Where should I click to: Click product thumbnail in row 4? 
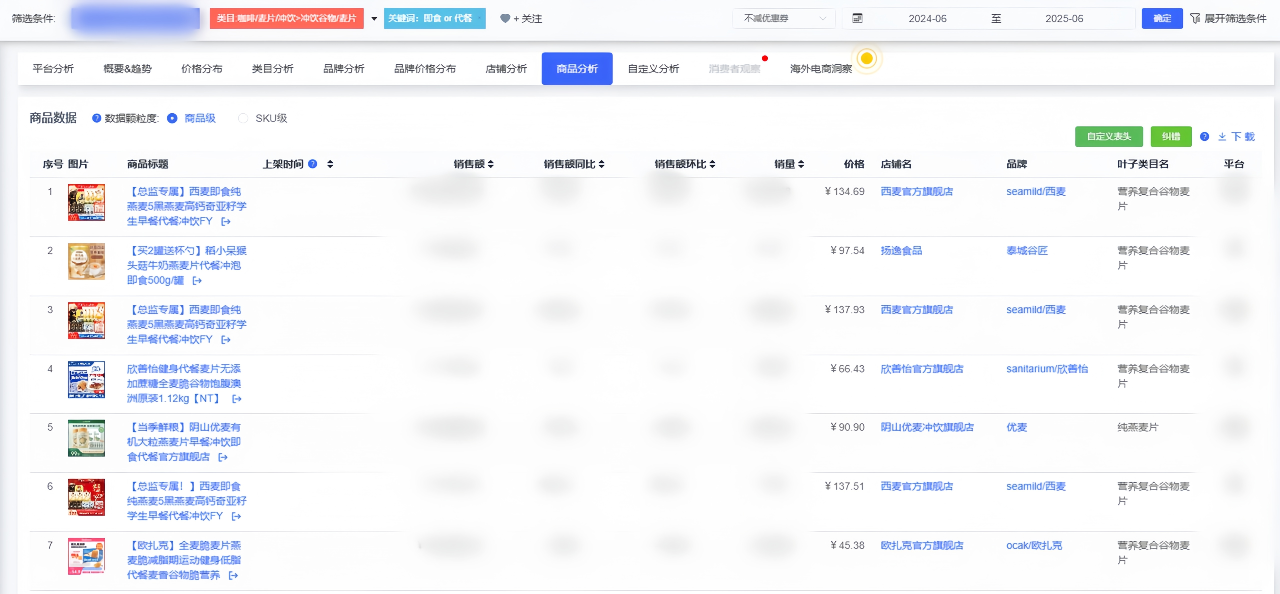click(86, 380)
